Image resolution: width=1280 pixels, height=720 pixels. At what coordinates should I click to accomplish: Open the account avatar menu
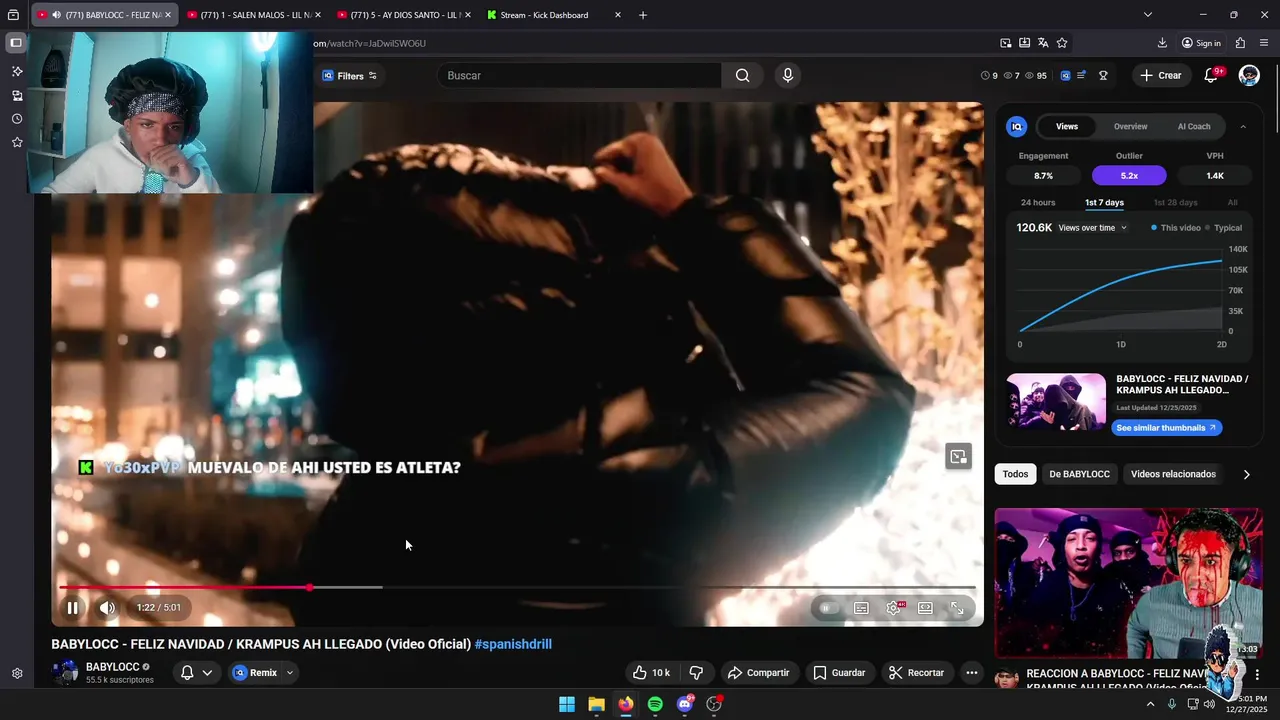click(1249, 75)
